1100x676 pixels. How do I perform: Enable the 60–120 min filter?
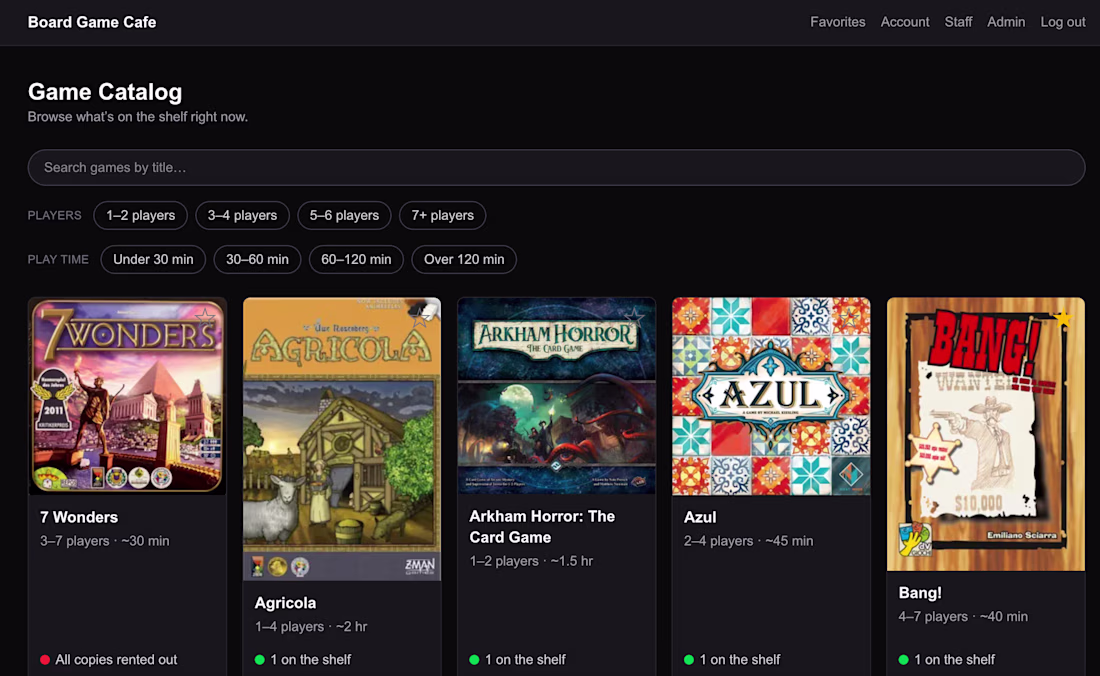coord(356,259)
